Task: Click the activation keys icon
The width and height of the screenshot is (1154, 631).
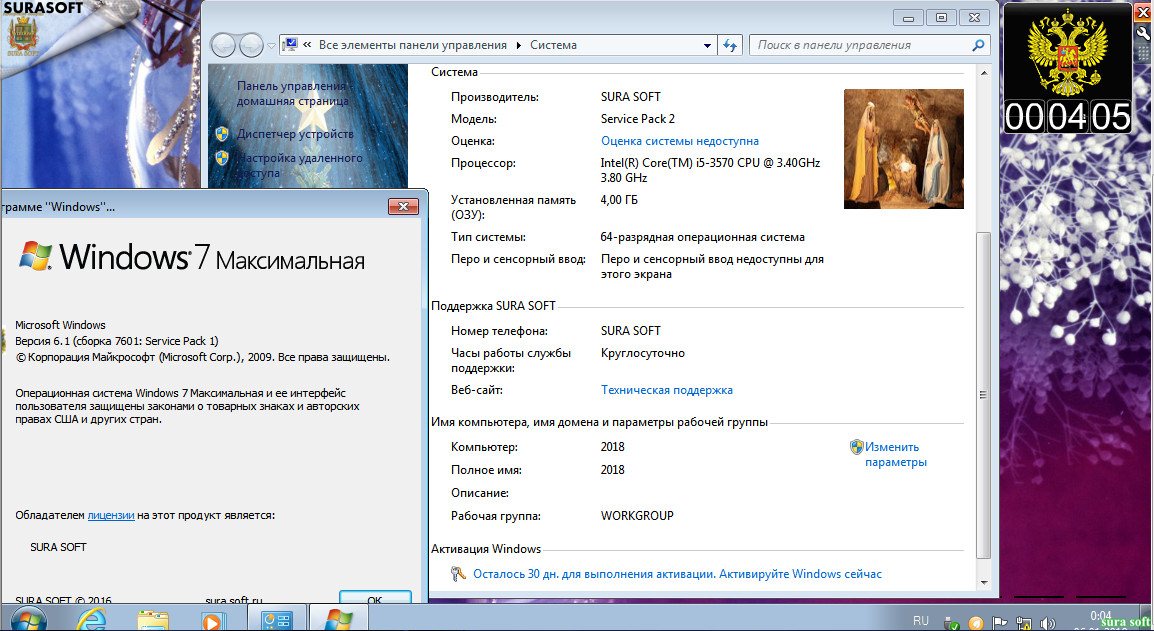Action: pyautogui.click(x=458, y=574)
